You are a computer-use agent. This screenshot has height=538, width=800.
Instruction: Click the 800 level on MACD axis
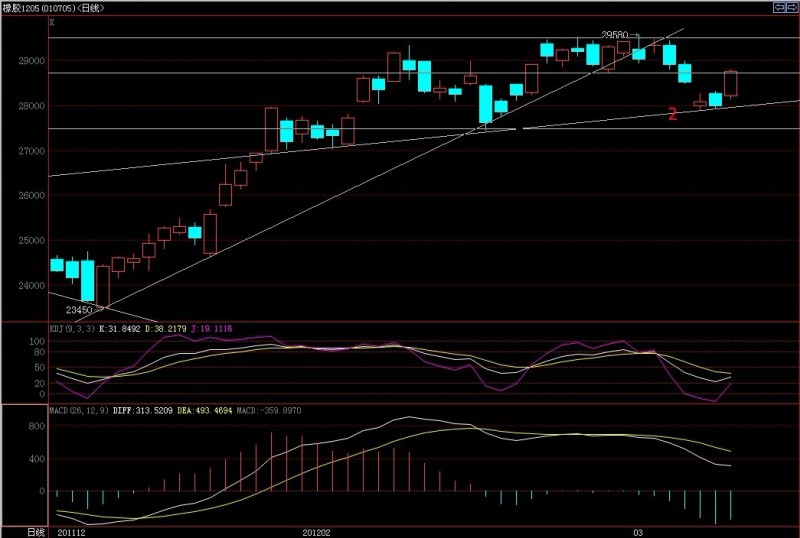point(38,426)
